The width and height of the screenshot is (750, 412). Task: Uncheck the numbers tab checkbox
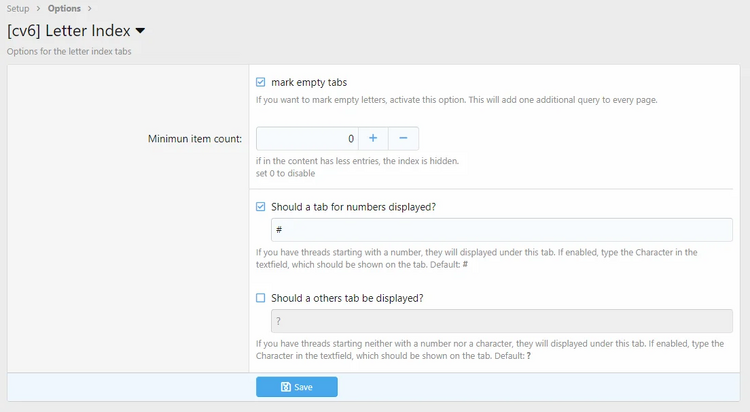(x=261, y=207)
